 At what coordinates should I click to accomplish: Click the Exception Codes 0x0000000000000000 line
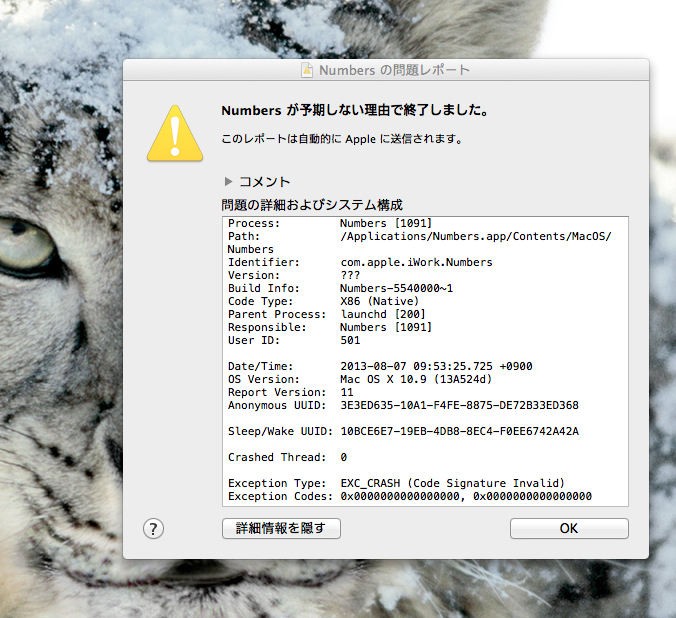(410, 496)
